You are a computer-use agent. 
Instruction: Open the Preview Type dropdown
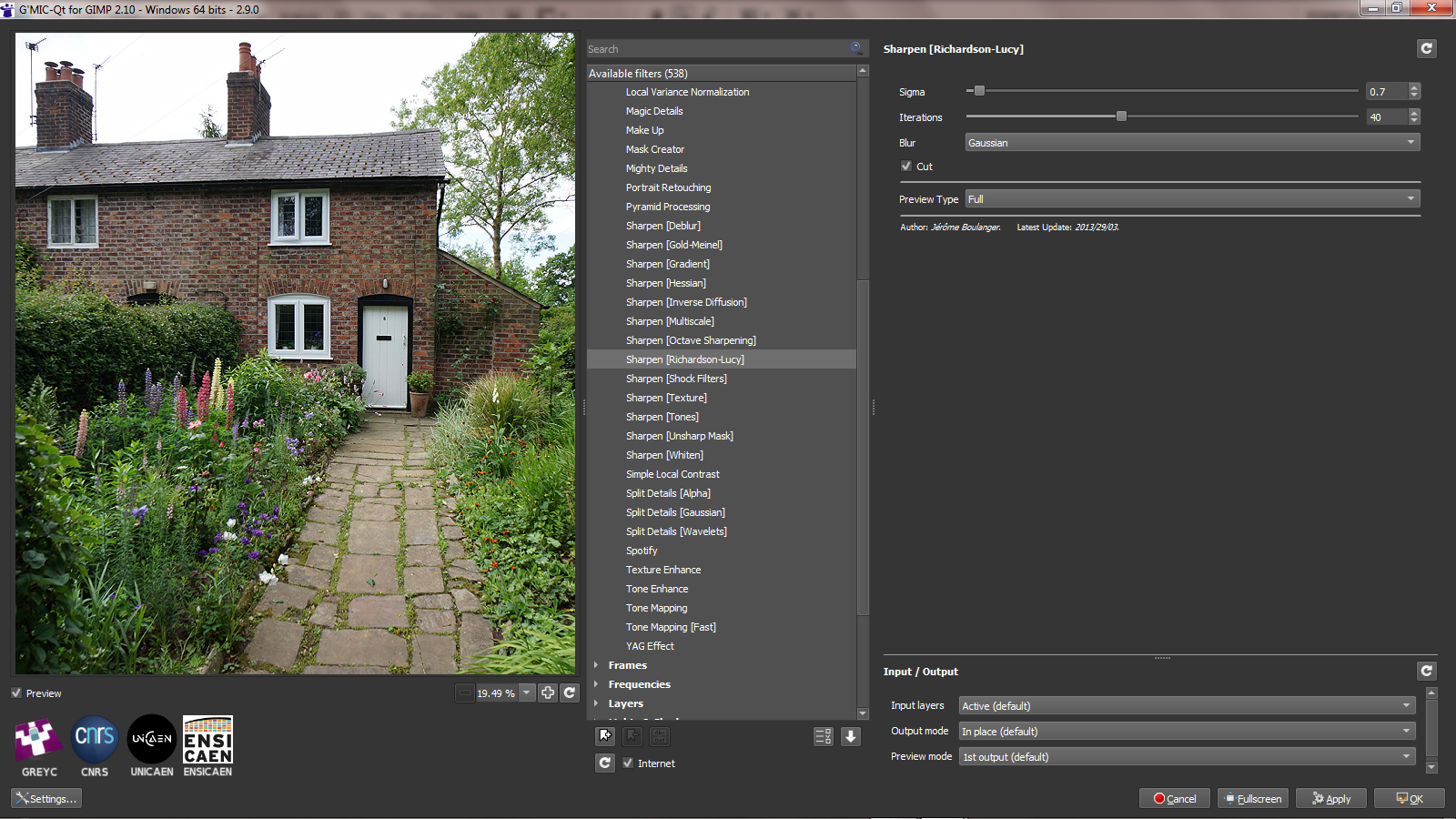pyautogui.click(x=1192, y=199)
